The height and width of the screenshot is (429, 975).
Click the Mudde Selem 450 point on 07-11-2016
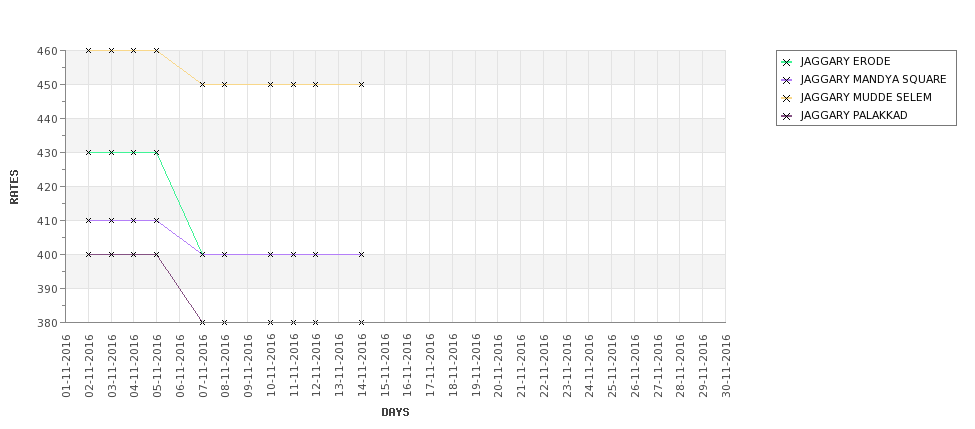(202, 85)
